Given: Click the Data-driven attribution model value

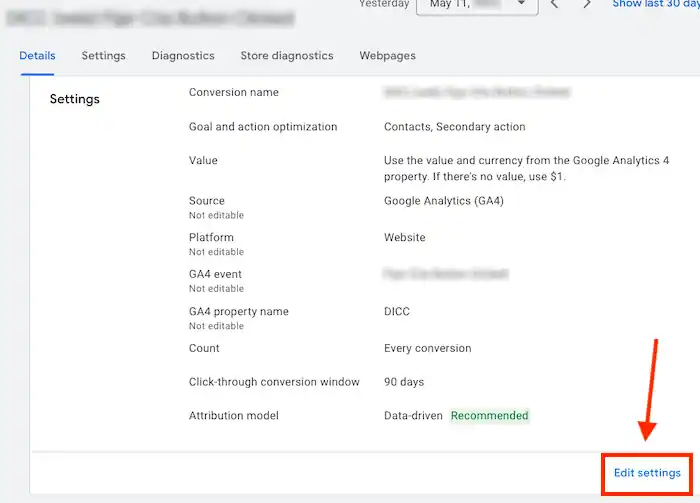Looking at the screenshot, I should (x=414, y=415).
